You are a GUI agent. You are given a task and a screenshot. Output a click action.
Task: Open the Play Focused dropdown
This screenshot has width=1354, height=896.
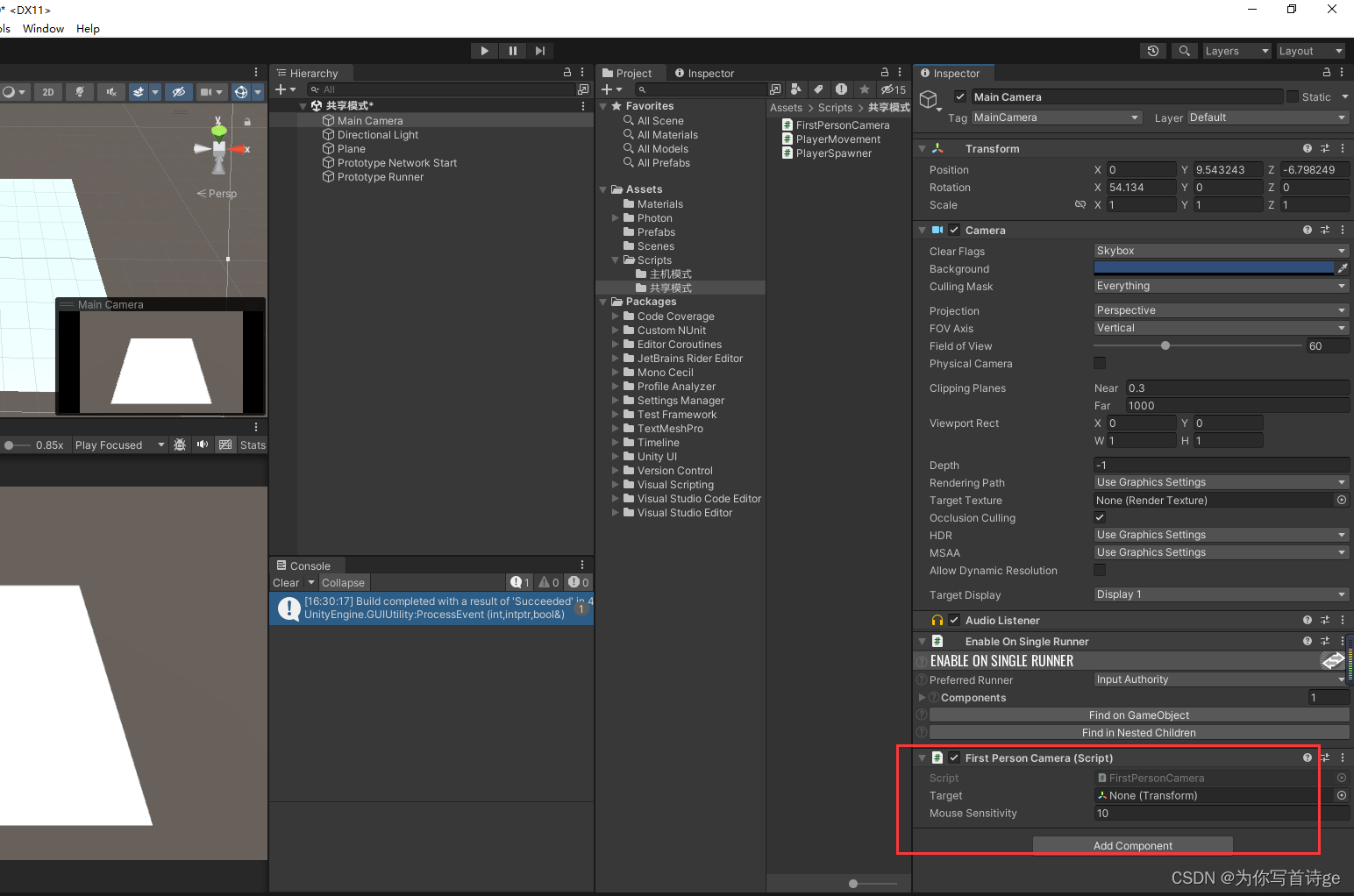pyautogui.click(x=119, y=445)
